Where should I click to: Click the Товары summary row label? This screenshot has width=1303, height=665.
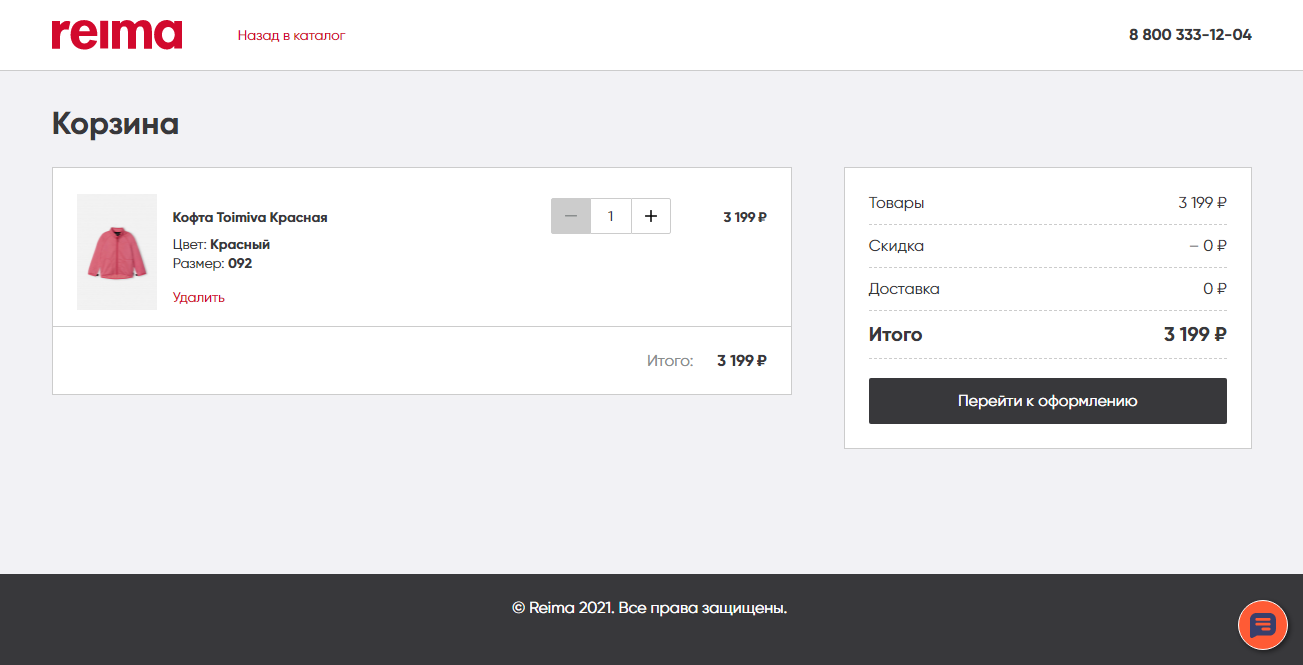[897, 203]
